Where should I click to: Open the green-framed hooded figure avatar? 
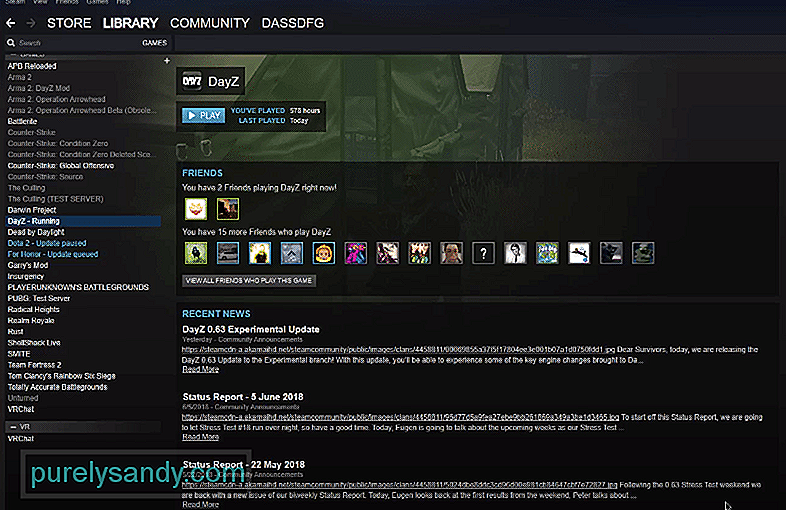click(x=196, y=253)
